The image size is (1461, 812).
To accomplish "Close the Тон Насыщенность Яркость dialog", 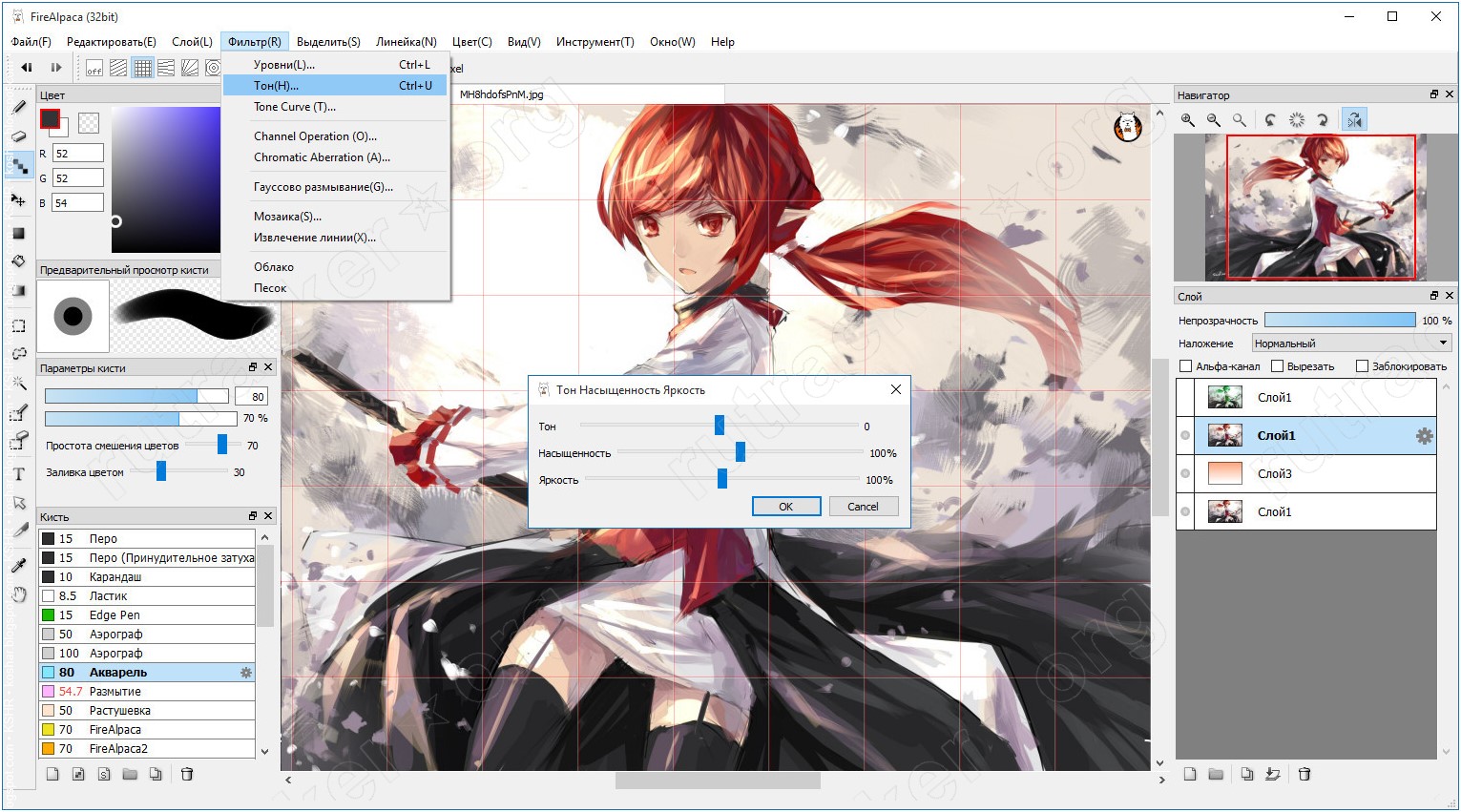I will tap(895, 389).
